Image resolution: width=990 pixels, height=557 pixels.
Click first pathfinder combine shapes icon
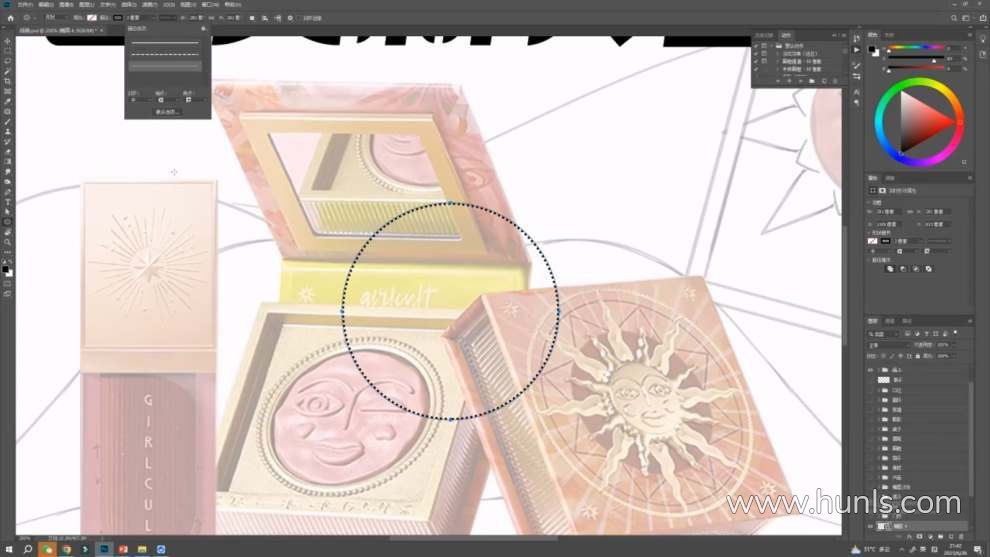(890, 269)
